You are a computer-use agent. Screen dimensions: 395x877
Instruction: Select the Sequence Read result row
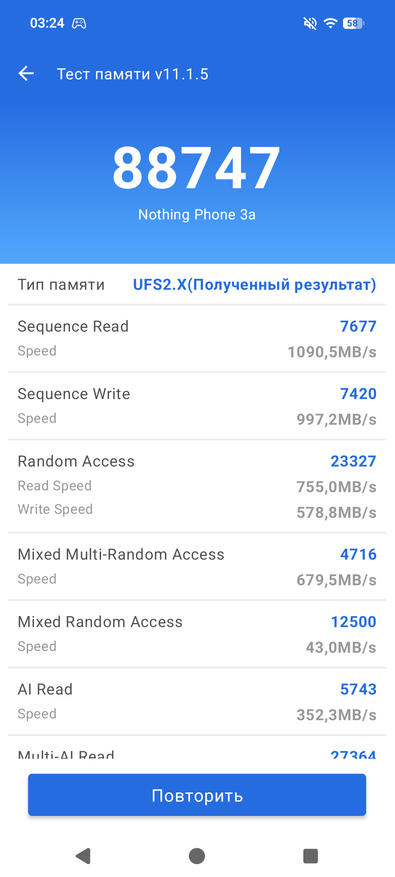(x=197, y=338)
